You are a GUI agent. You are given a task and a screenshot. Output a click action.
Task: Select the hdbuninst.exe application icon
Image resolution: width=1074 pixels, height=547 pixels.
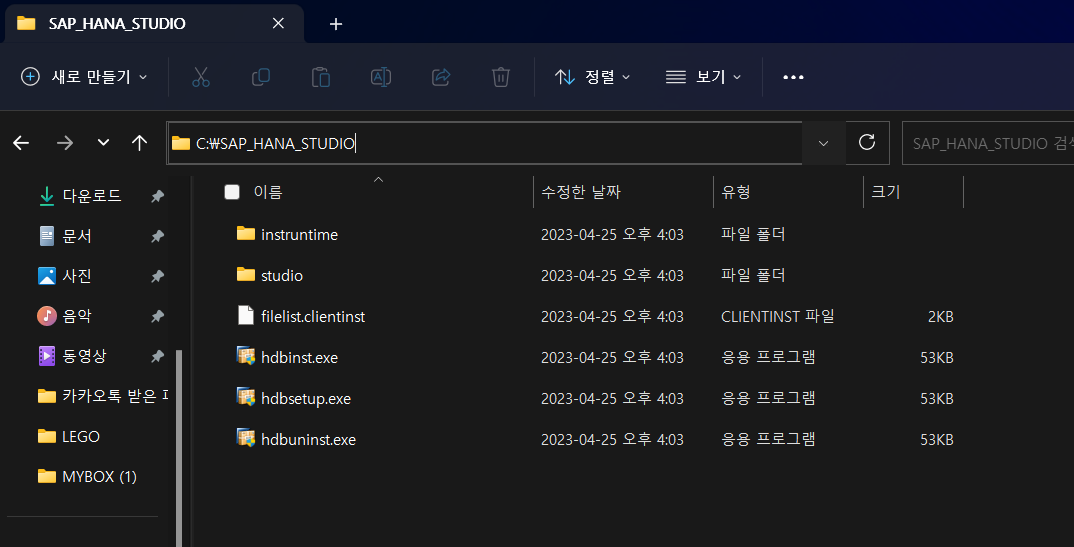[246, 438]
